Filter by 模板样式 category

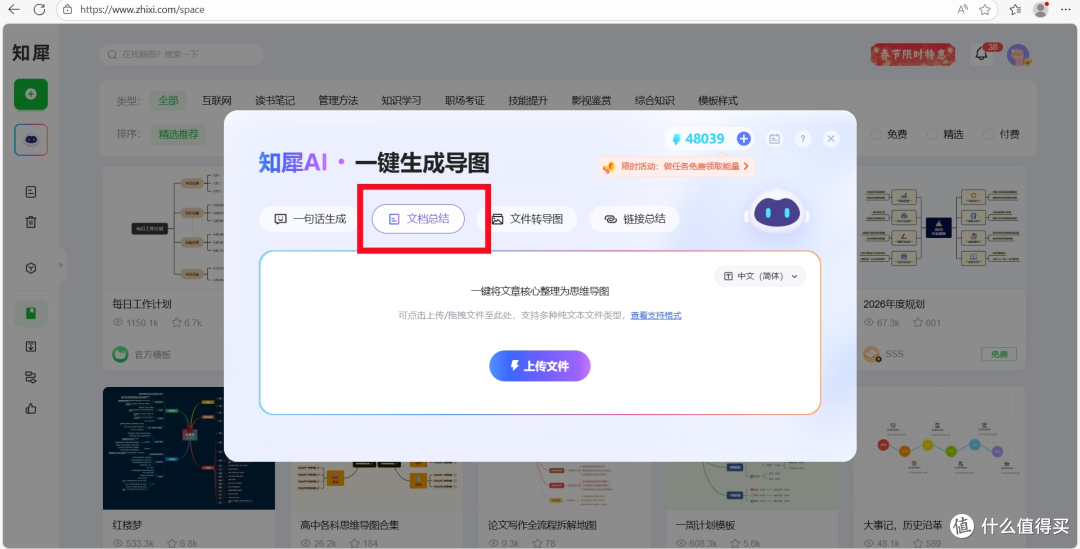[718, 101]
